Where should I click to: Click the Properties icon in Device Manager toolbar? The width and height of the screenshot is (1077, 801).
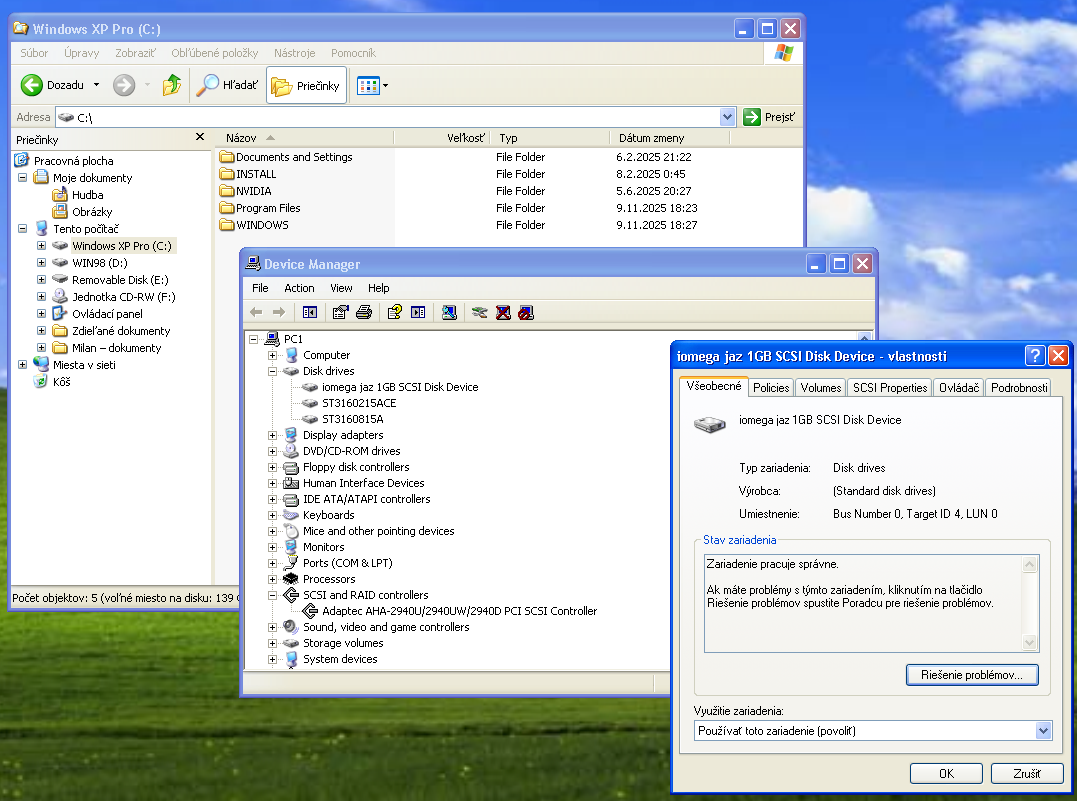[x=340, y=313]
